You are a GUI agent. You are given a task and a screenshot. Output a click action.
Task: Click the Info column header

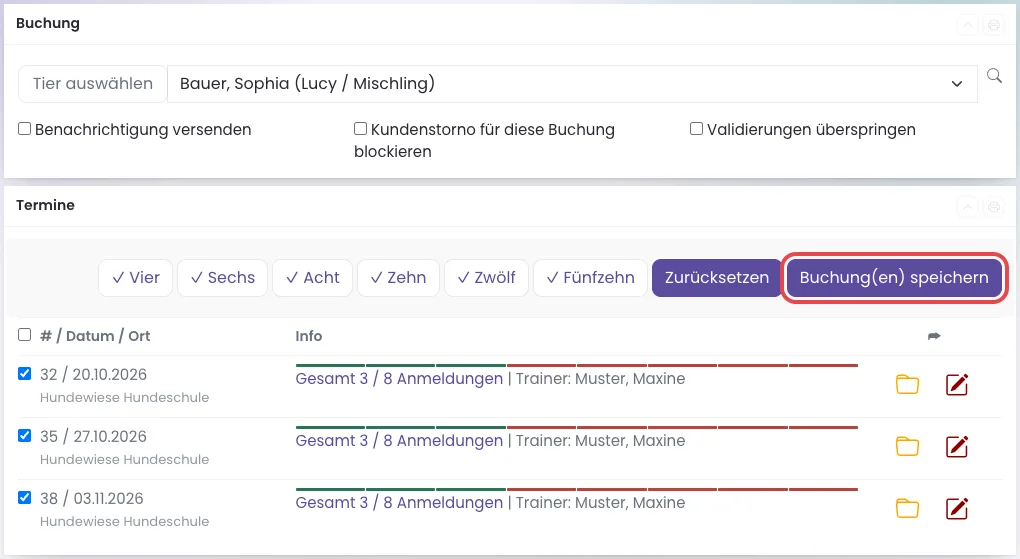point(308,336)
